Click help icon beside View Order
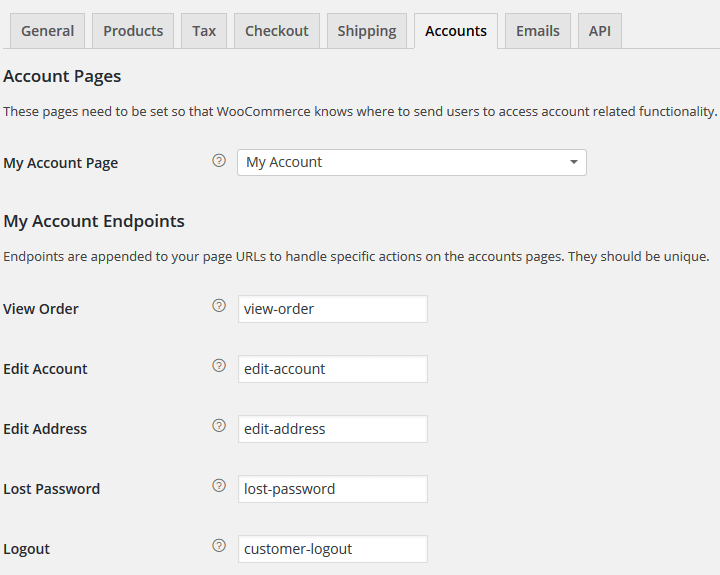The image size is (720, 575). coord(219,307)
